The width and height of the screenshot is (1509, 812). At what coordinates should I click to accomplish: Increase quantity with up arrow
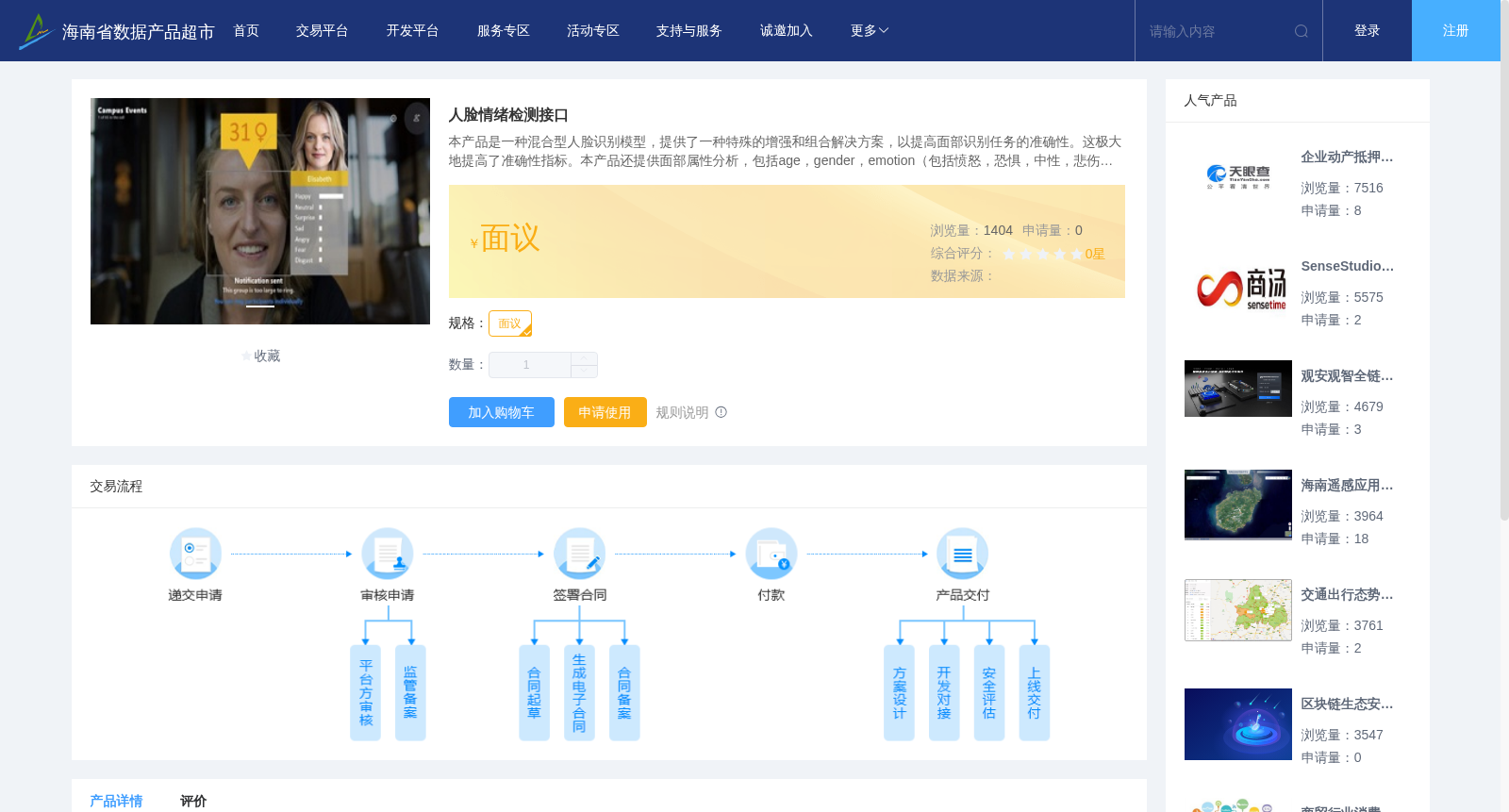click(x=584, y=358)
